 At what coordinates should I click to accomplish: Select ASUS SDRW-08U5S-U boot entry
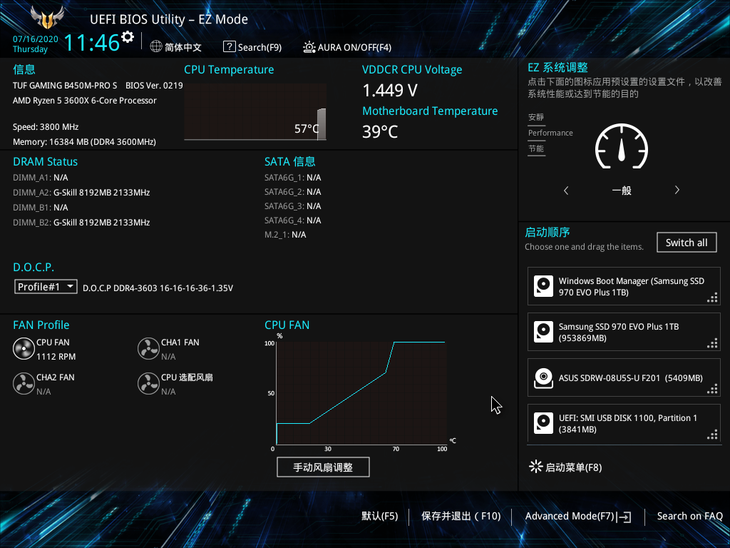[x=624, y=378]
